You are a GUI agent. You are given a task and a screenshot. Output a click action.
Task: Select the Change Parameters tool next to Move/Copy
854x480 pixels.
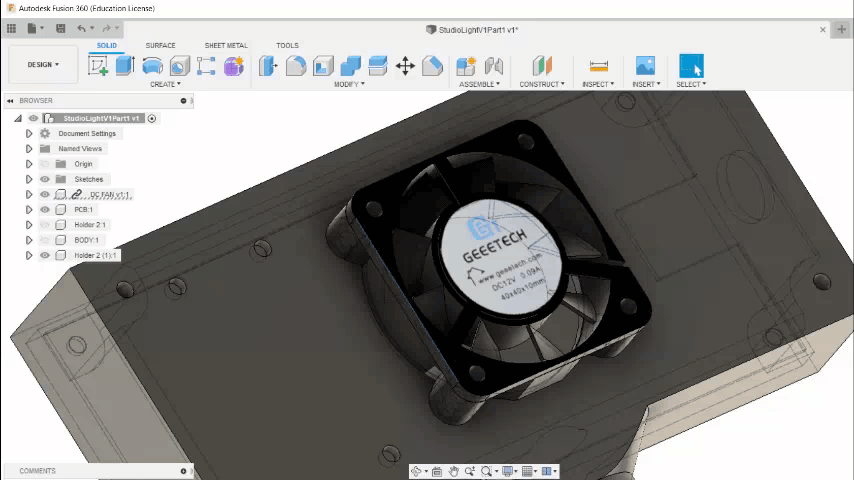point(432,66)
